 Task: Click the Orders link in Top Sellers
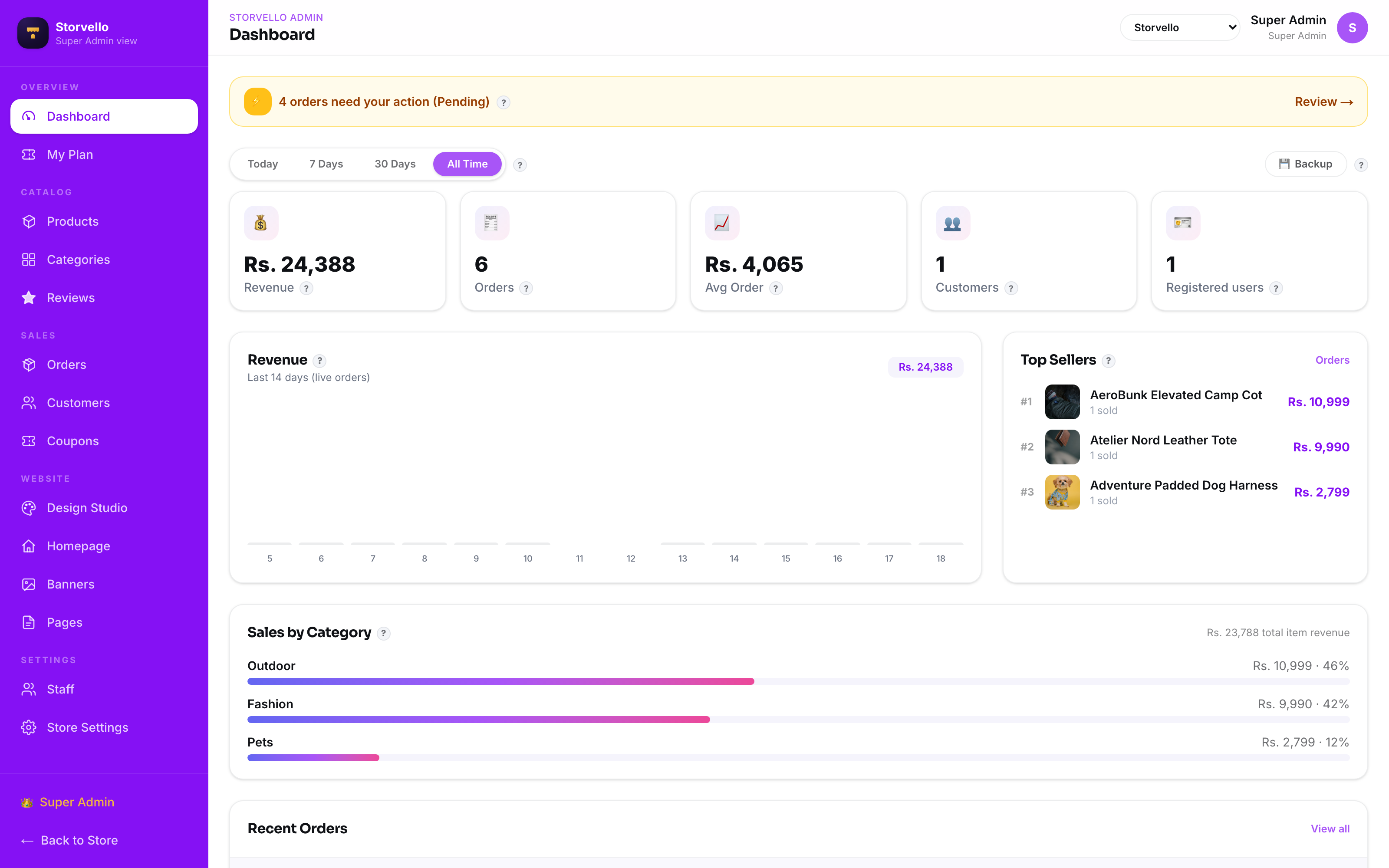(1332, 360)
